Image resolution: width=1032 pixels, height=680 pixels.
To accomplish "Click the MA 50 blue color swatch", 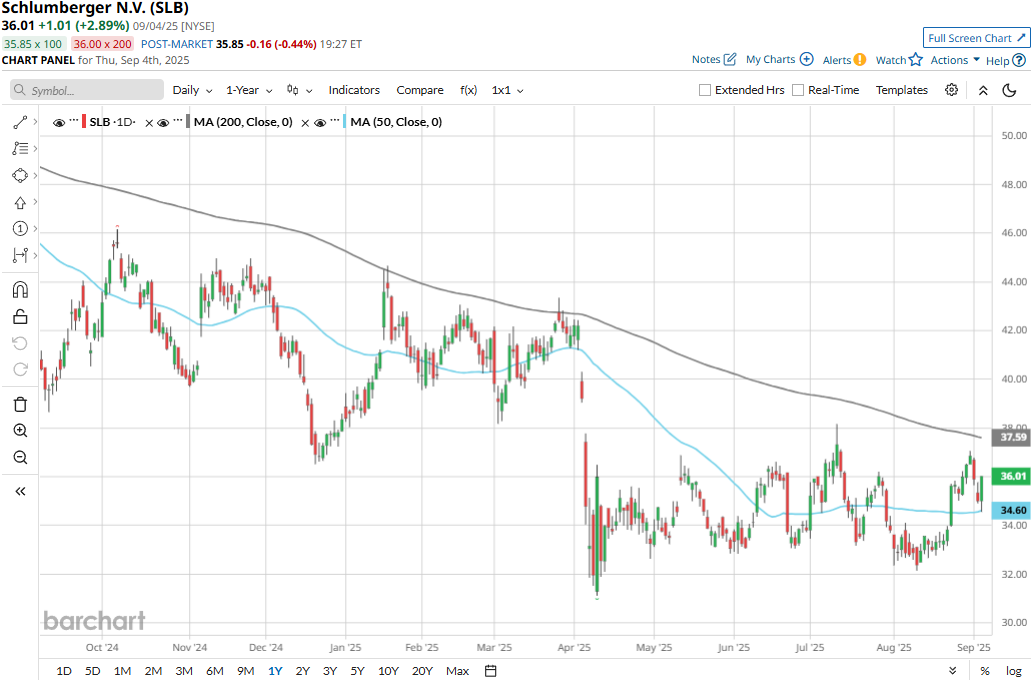I will [345, 122].
